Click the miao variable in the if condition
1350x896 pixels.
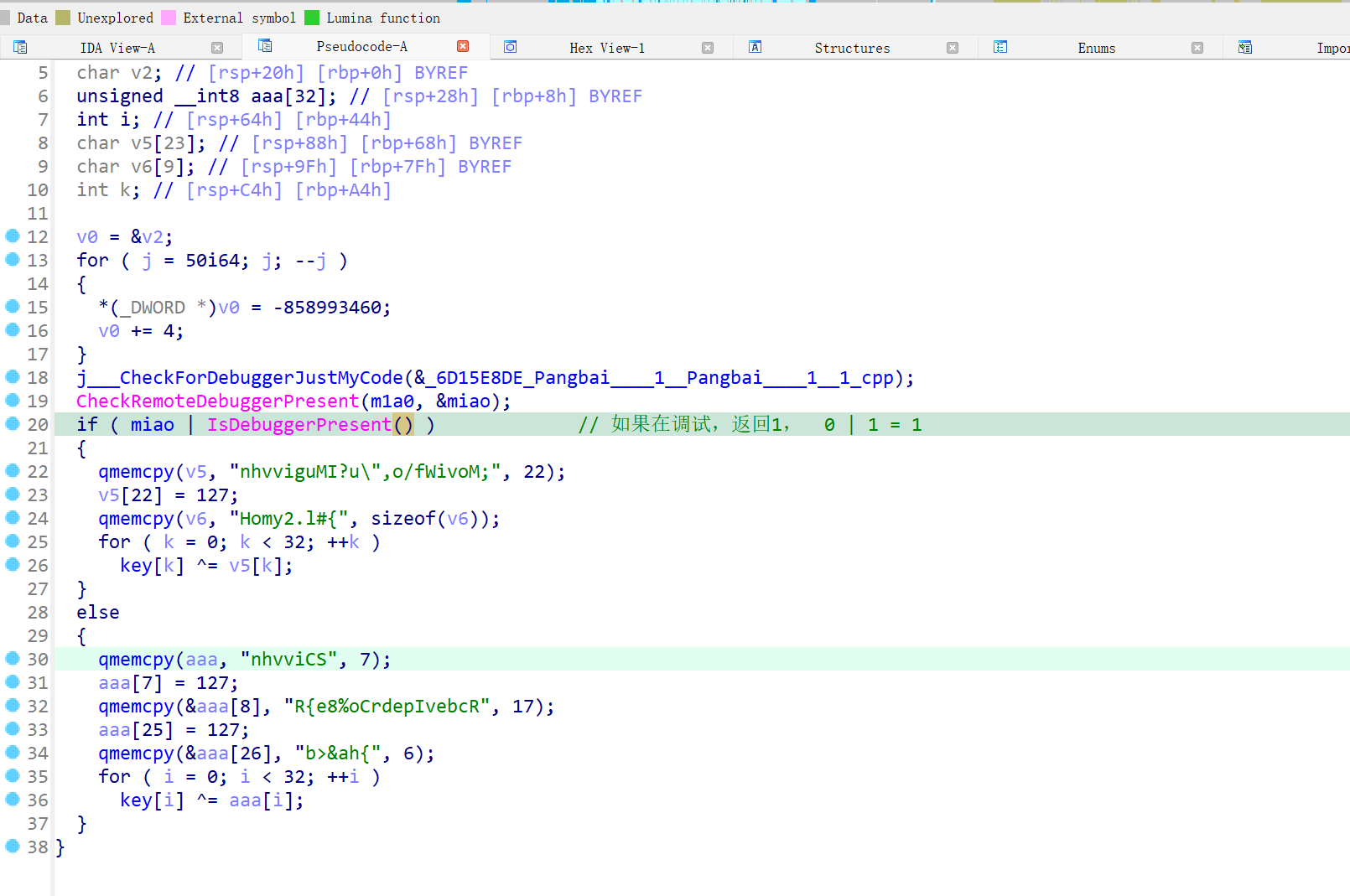click(x=153, y=425)
